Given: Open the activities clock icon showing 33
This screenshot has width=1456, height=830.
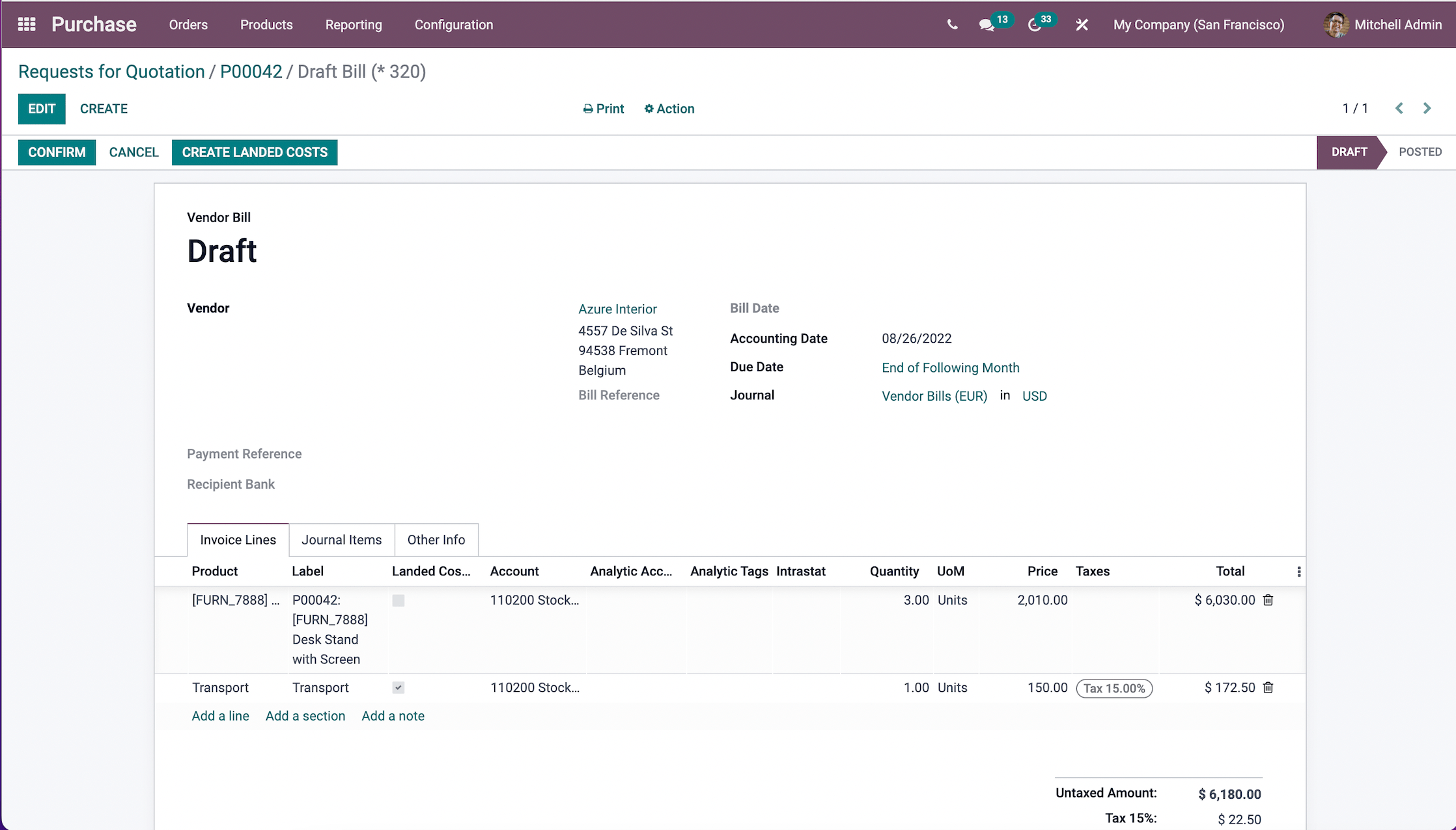Looking at the screenshot, I should point(1035,25).
